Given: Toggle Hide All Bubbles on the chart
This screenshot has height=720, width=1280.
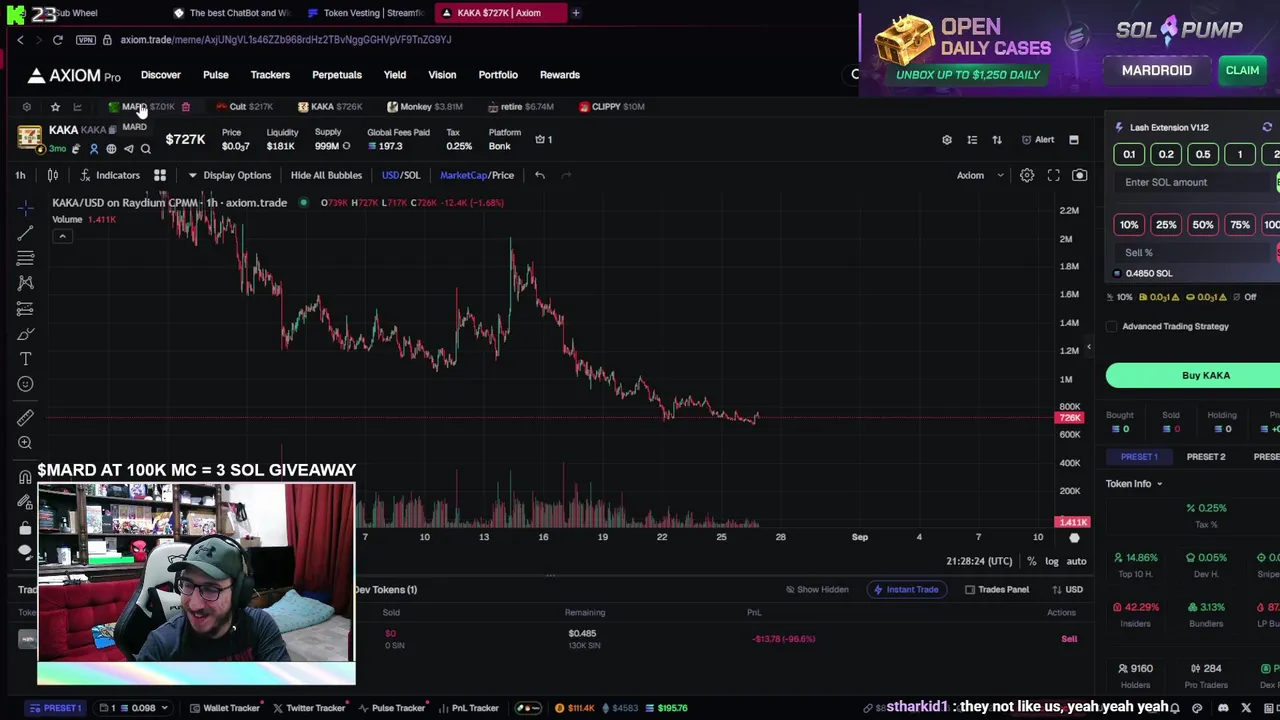Looking at the screenshot, I should pyautogui.click(x=326, y=175).
